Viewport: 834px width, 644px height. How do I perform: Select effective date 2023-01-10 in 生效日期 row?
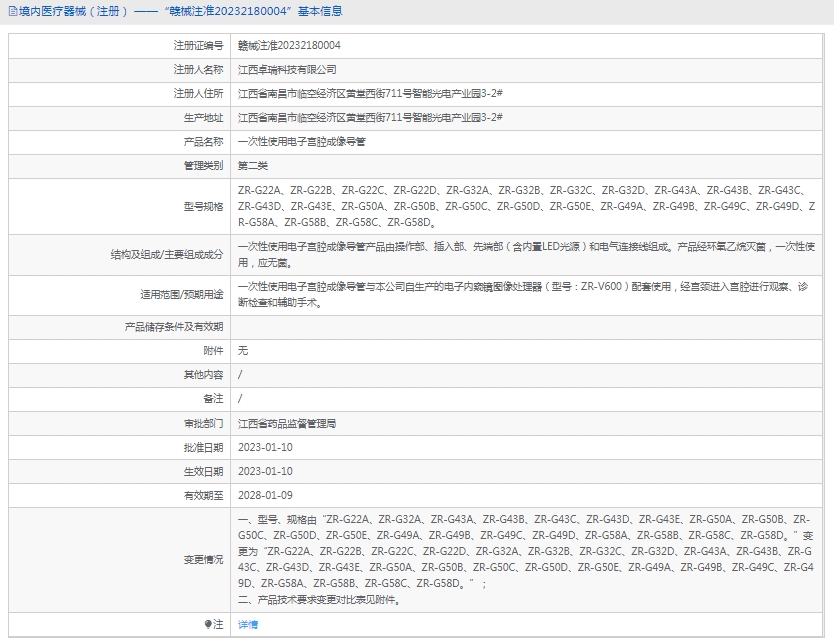(265, 471)
